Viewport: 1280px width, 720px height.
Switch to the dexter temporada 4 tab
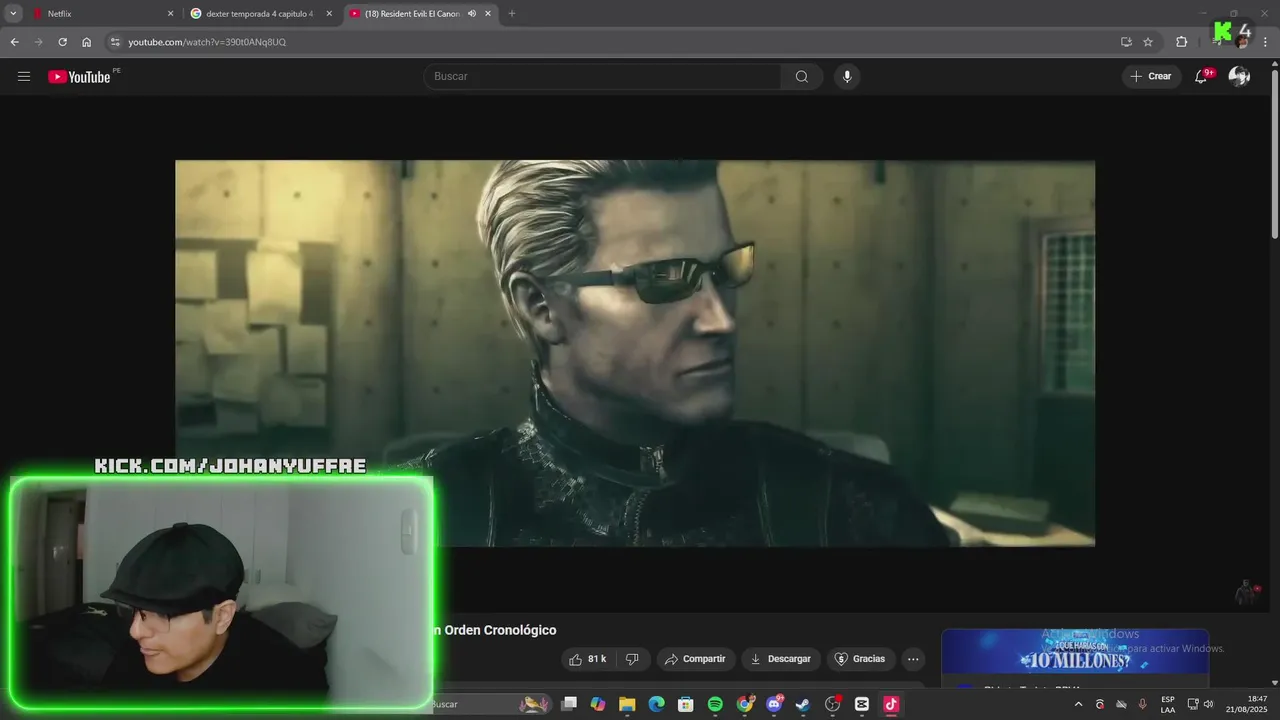point(261,14)
